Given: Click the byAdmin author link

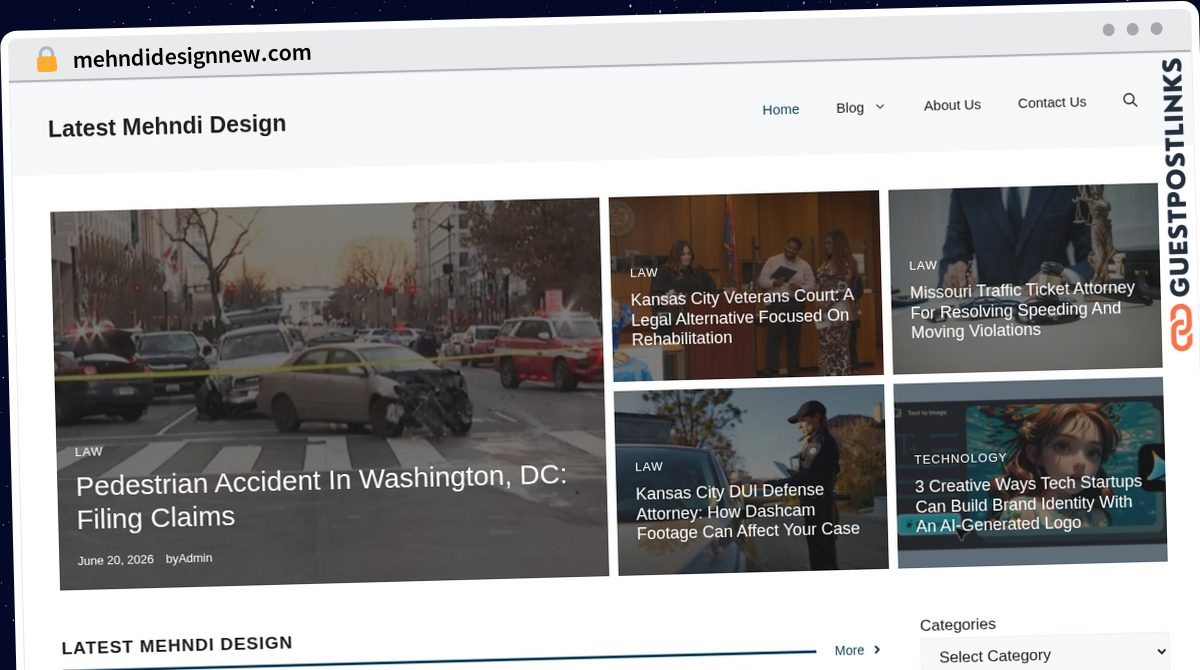Looking at the screenshot, I should click(189, 558).
